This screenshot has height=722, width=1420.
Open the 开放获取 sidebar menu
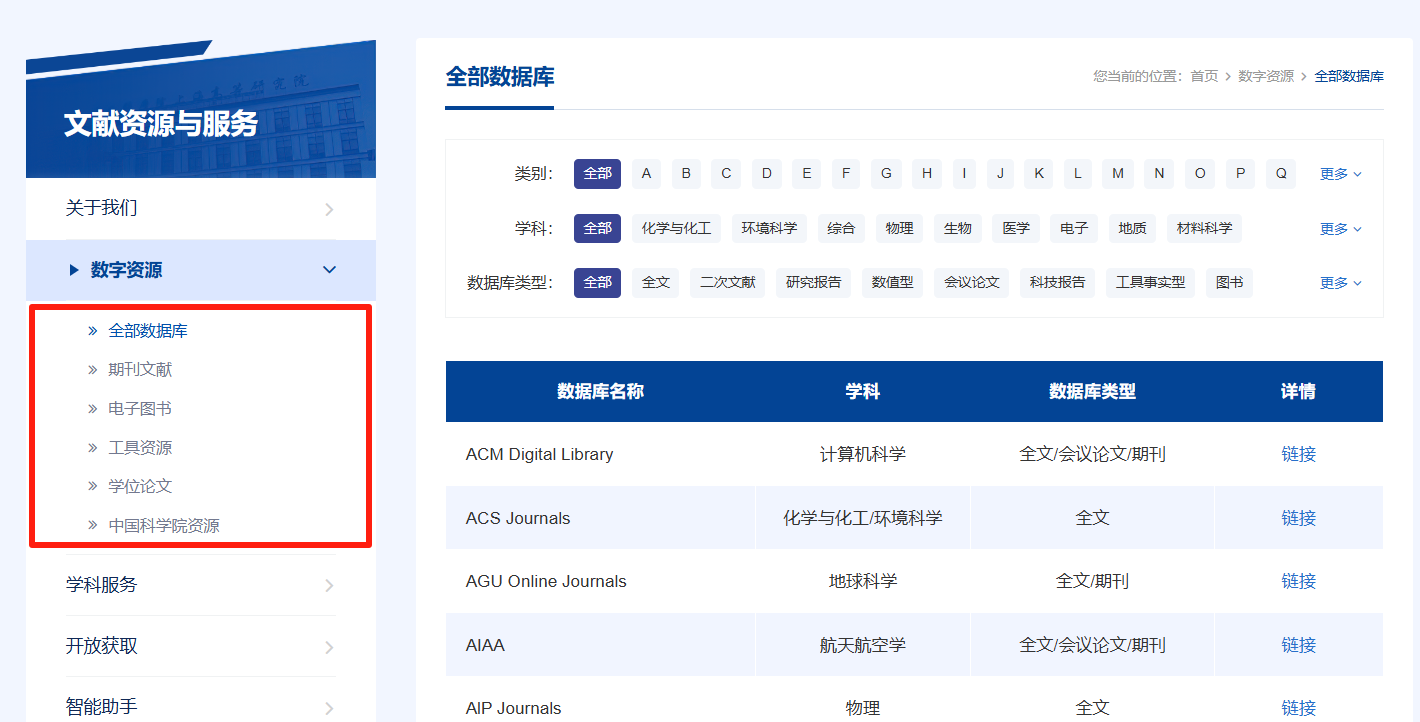point(102,646)
